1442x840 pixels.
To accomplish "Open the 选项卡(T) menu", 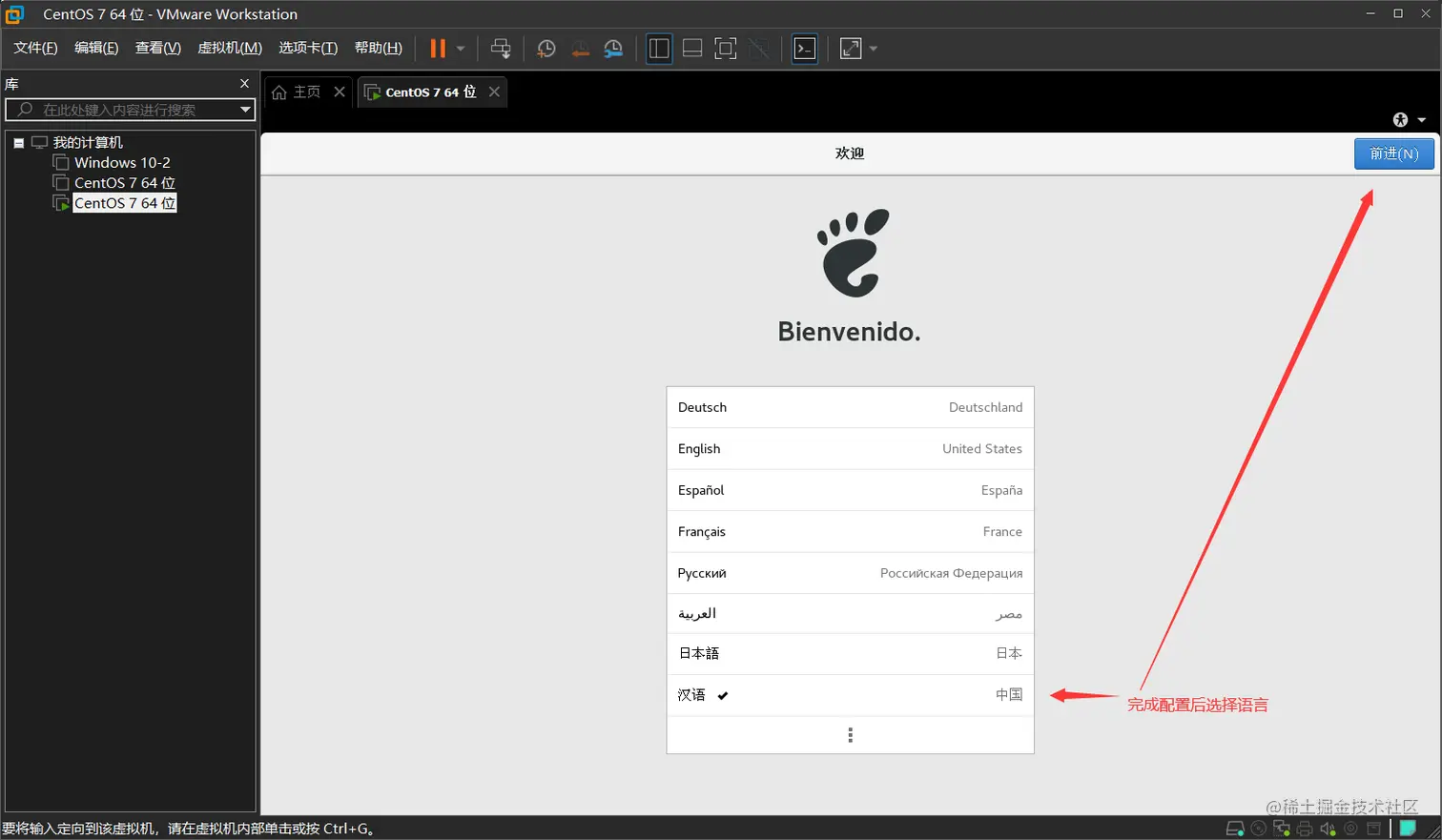I will tap(308, 48).
